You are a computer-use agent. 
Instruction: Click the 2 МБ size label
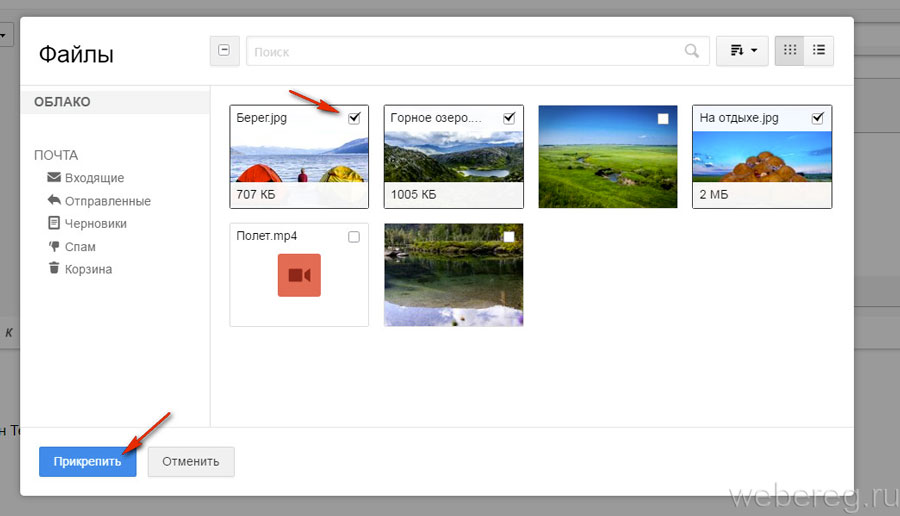tap(713, 195)
